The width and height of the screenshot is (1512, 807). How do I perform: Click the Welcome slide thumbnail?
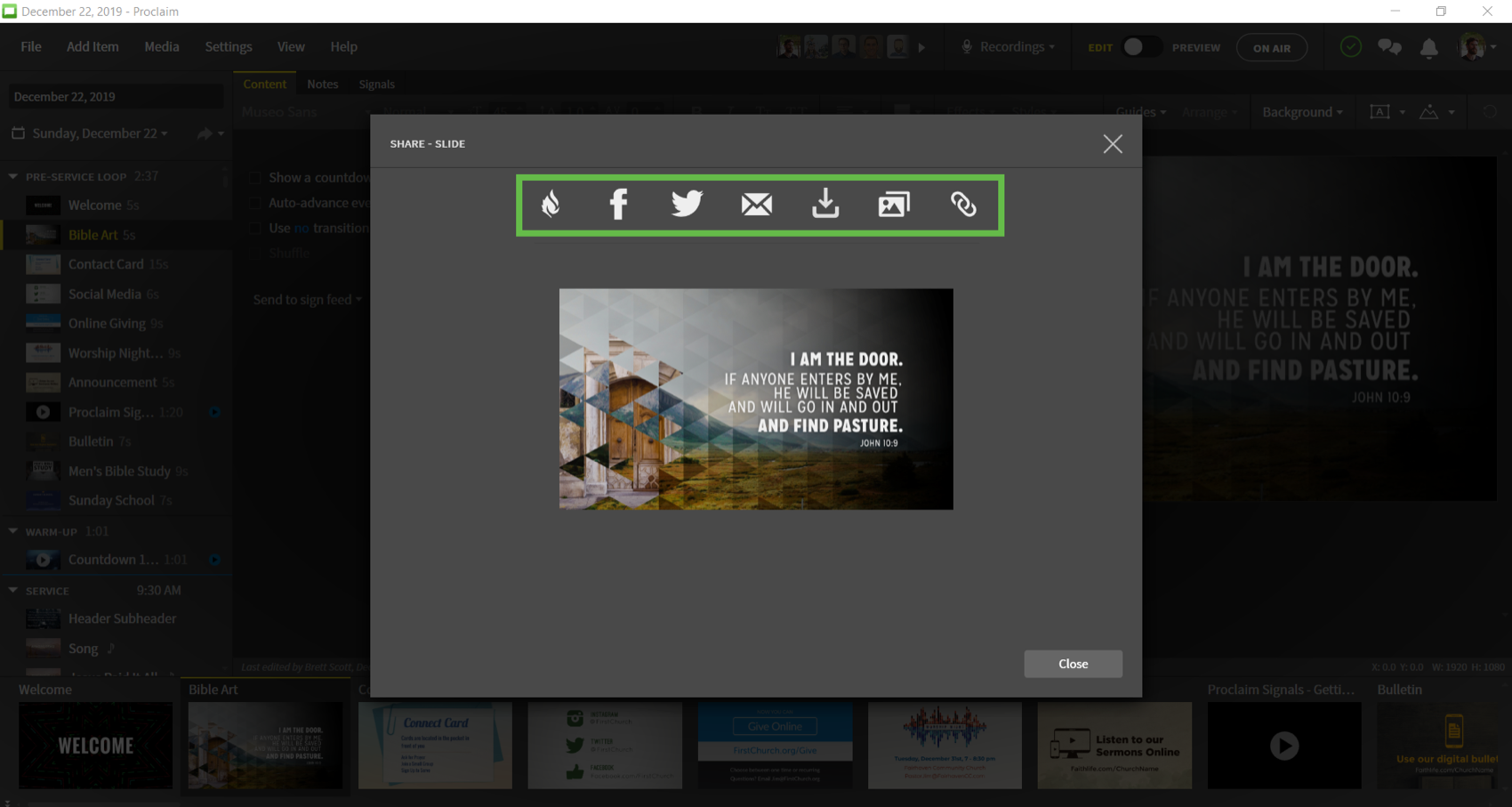click(95, 745)
